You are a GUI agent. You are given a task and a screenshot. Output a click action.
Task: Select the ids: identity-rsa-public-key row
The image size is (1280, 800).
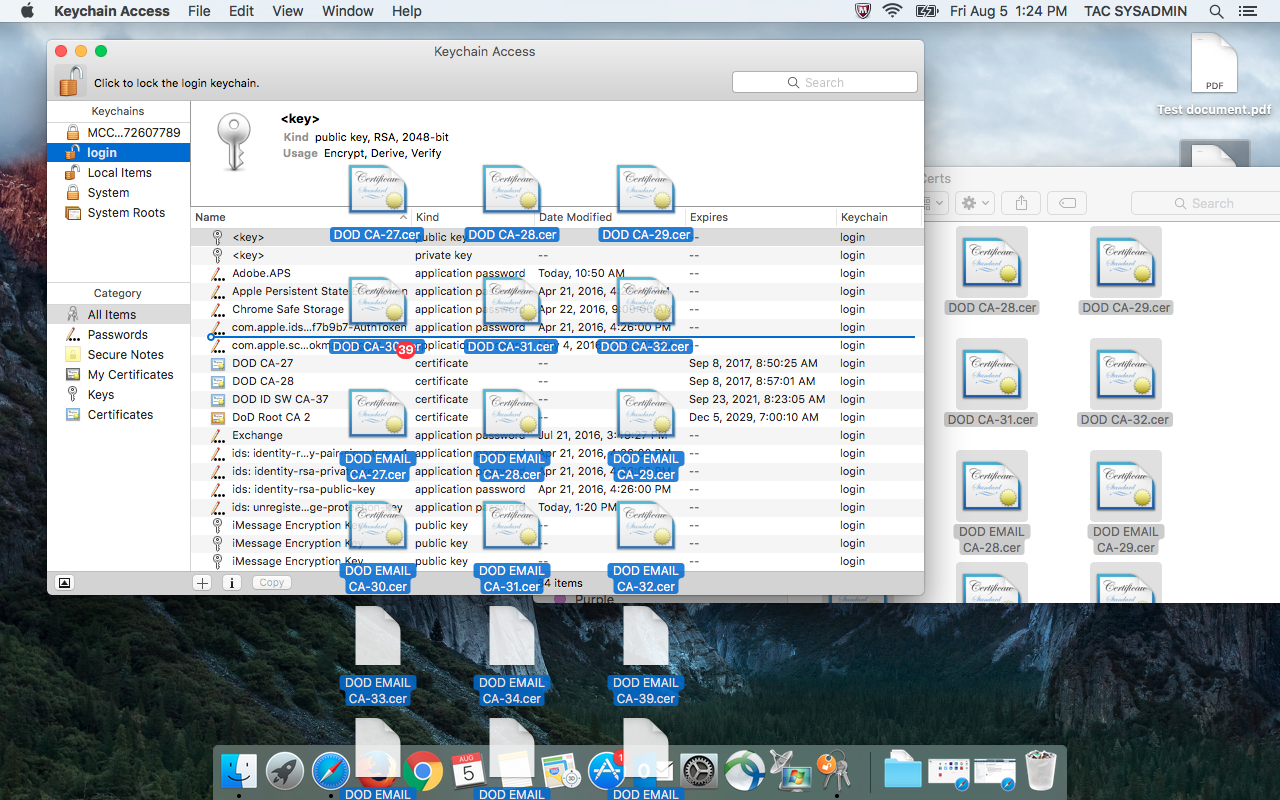[557, 489]
